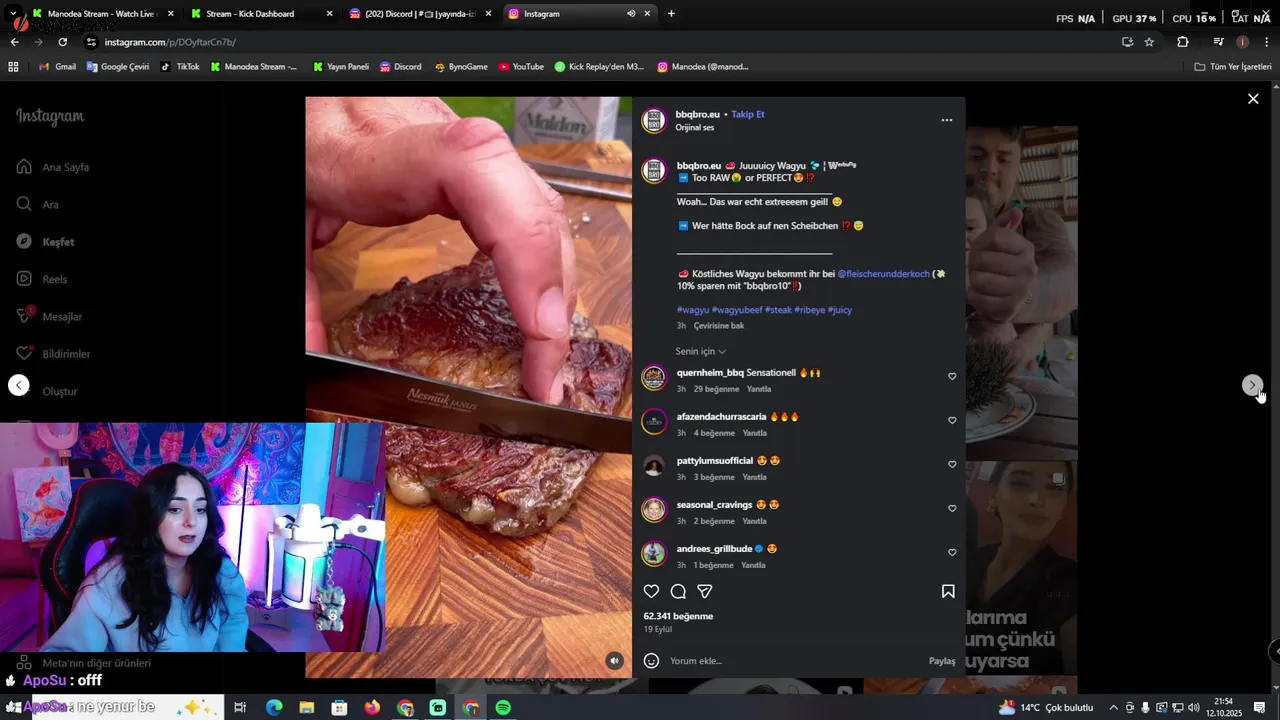Open the comment bubble icon under post
Screen dimensions: 1280x720
pos(678,591)
